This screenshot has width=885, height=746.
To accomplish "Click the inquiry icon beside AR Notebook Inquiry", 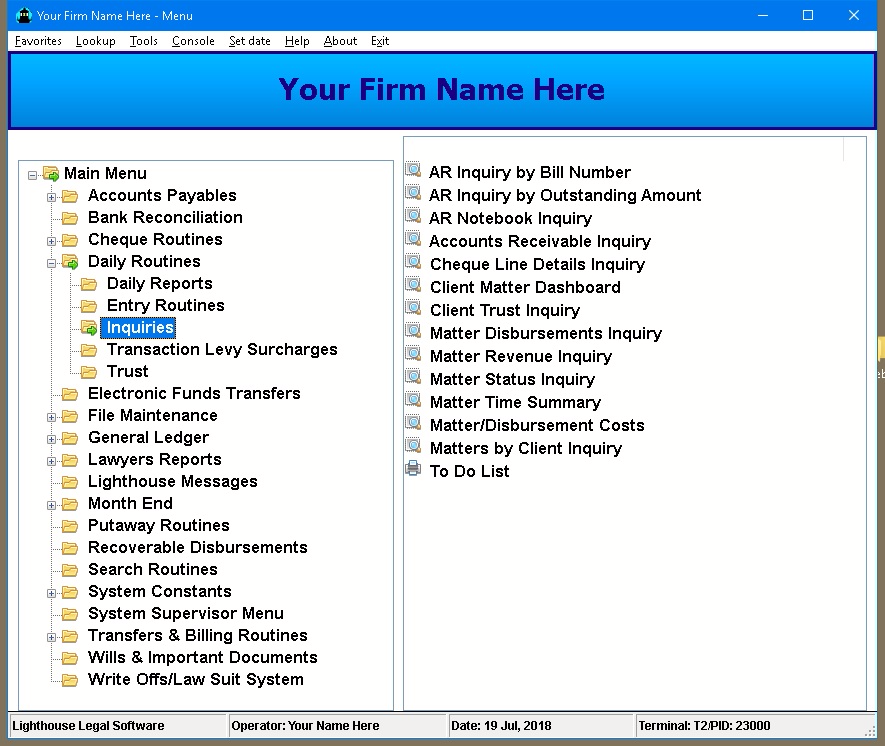I will pyautogui.click(x=413, y=217).
